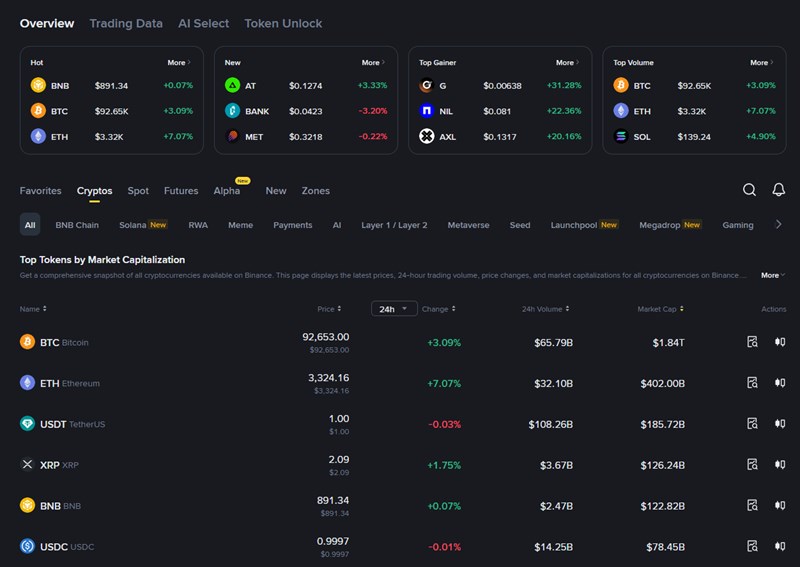The height and width of the screenshot is (567, 800).
Task: Sort the table by Market Cap column
Action: click(660, 309)
